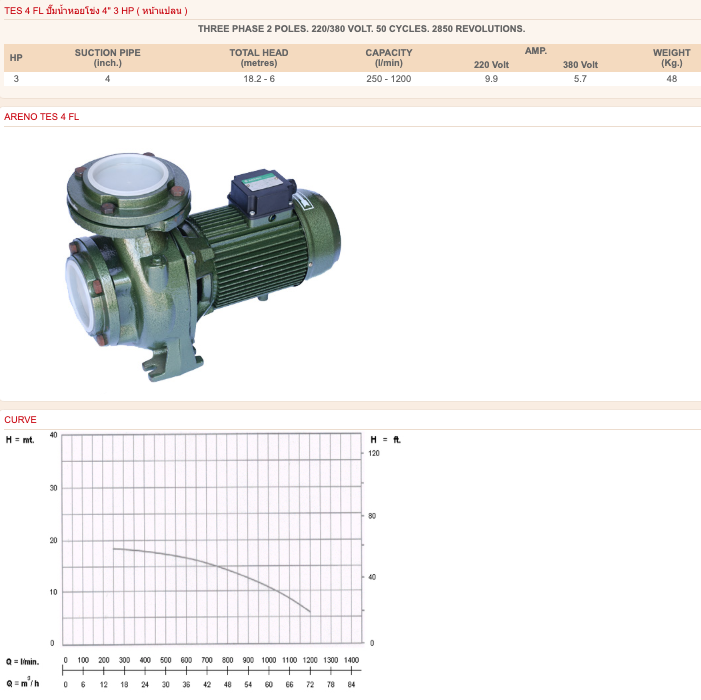Click the 380 Volt sub-header
701x700 pixels.
pyautogui.click(x=580, y=65)
